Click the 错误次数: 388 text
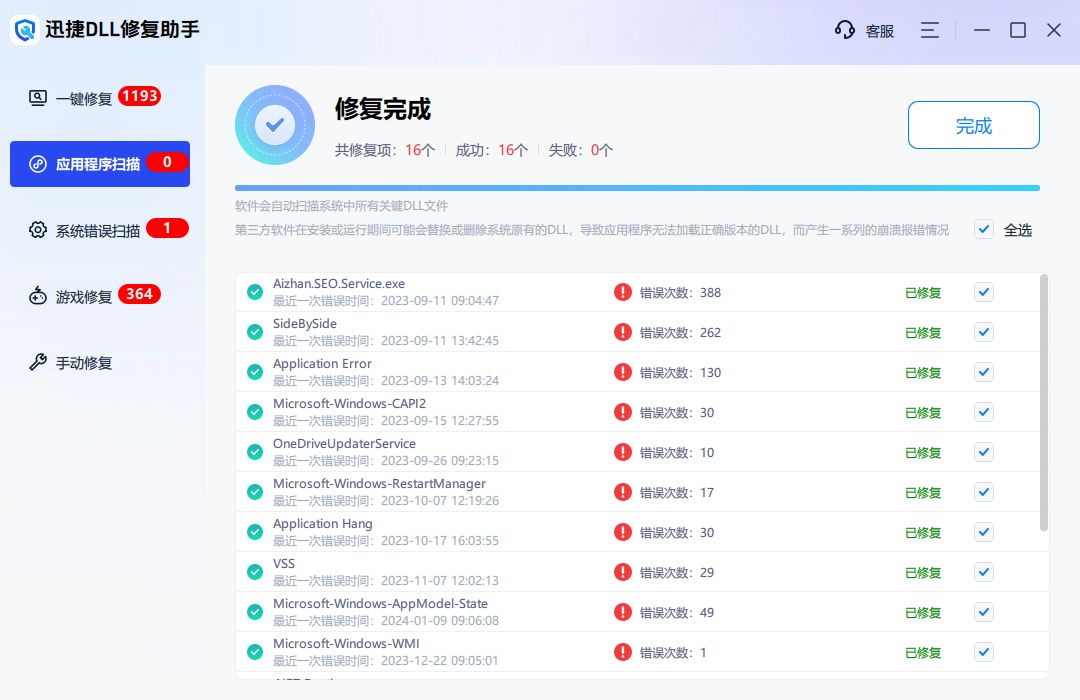The height and width of the screenshot is (700, 1080). 680,293
